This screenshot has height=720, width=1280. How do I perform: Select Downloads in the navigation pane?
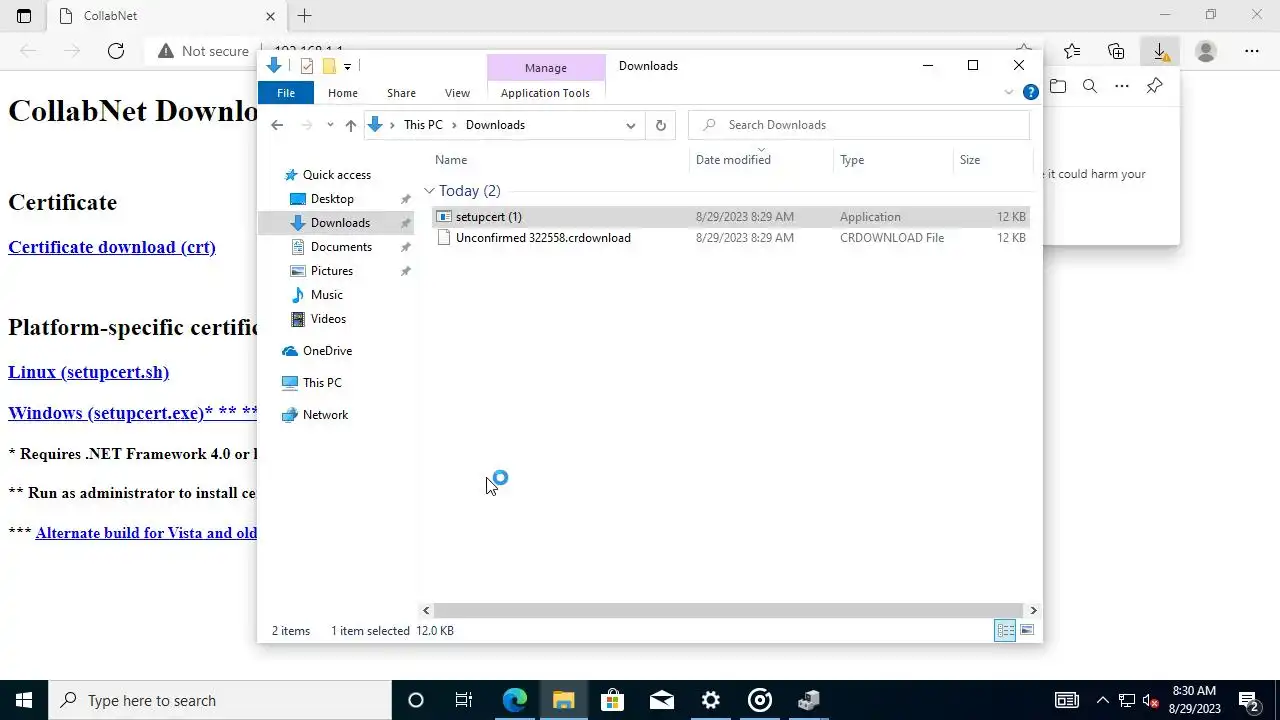coord(340,223)
